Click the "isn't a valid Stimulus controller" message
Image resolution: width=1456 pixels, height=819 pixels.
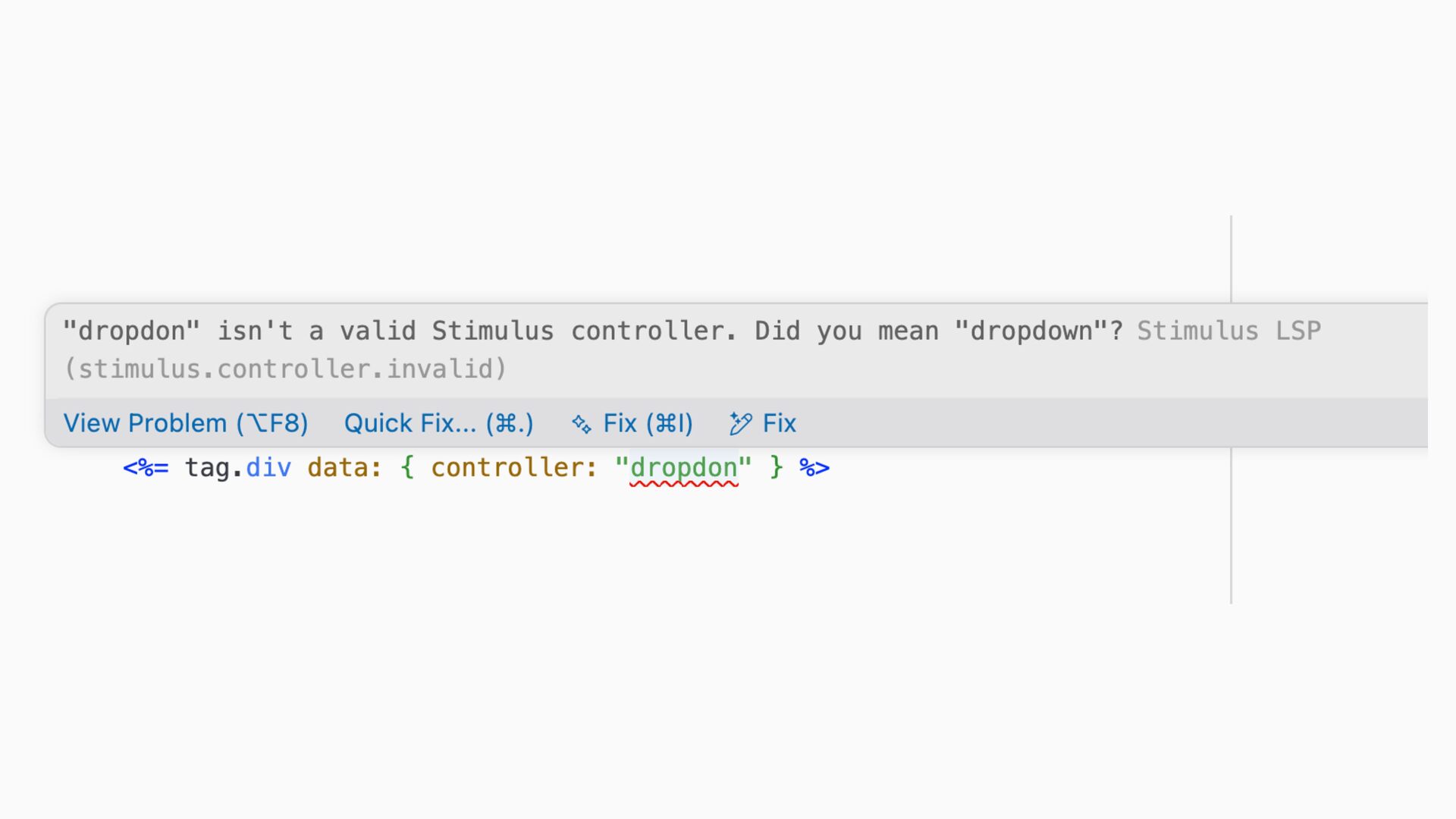click(476, 331)
